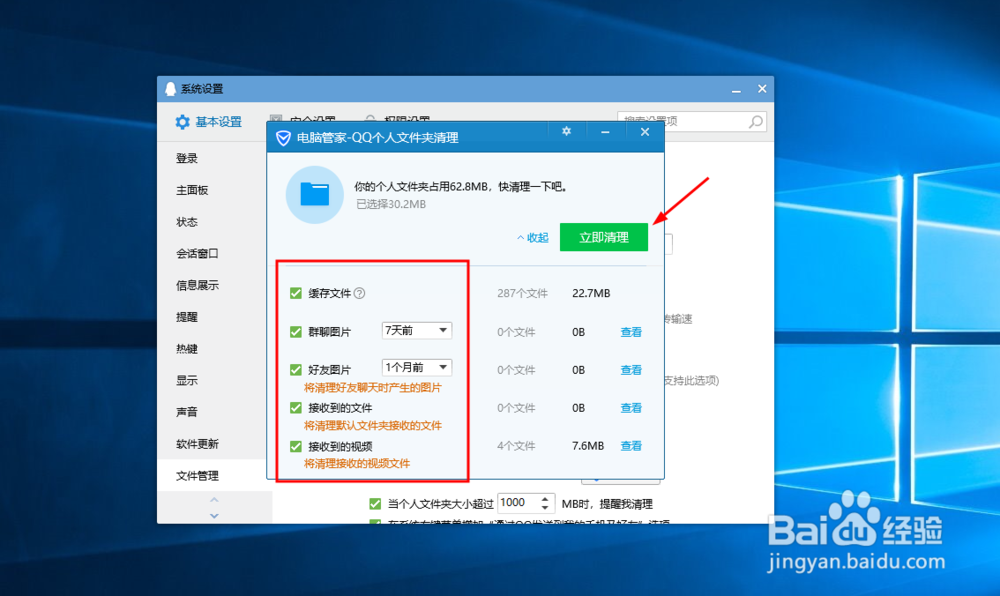
Task: Collapse details via 收起 link
Action: [533, 238]
